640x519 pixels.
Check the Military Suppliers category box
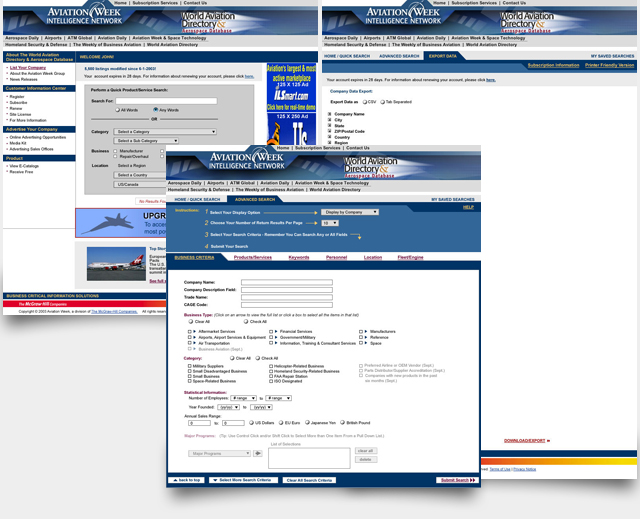coord(189,366)
